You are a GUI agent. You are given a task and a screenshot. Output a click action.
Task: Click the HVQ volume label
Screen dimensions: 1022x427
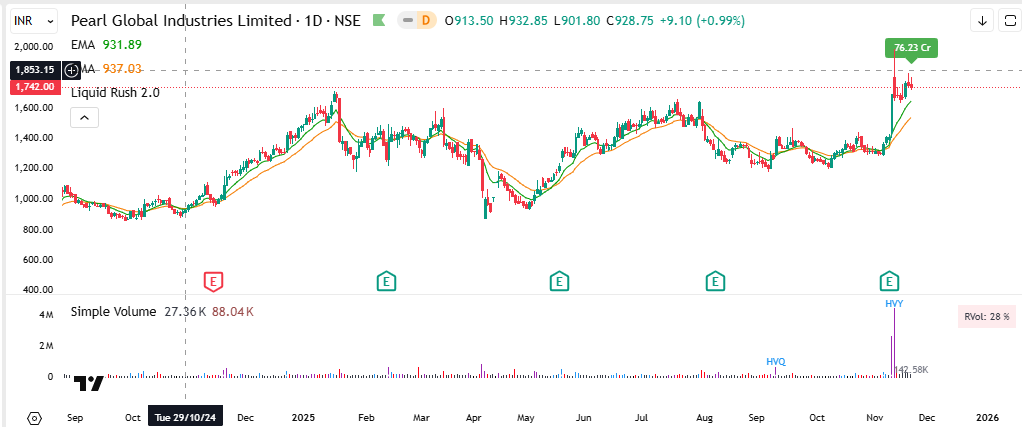coord(776,361)
